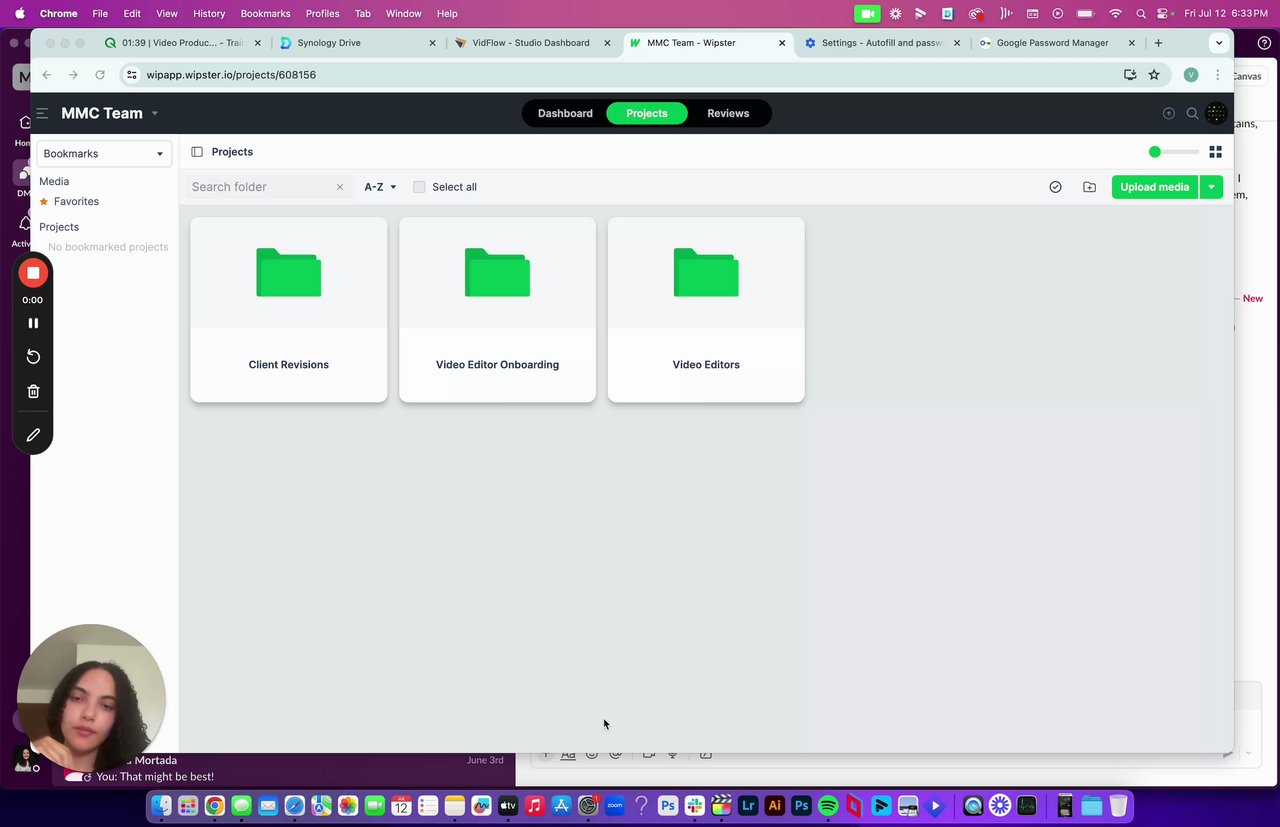Clear the Search folder field with the X

tap(340, 187)
